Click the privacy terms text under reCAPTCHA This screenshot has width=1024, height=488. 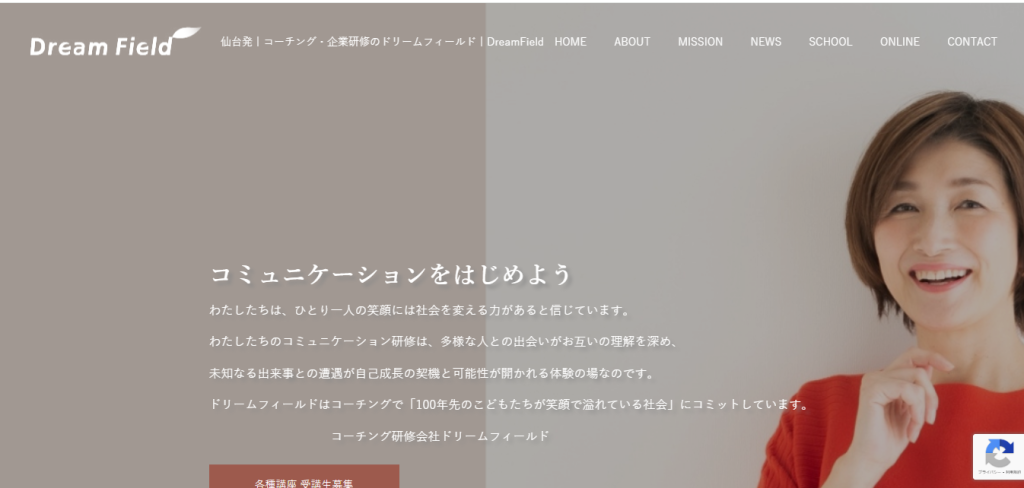(x=997, y=471)
